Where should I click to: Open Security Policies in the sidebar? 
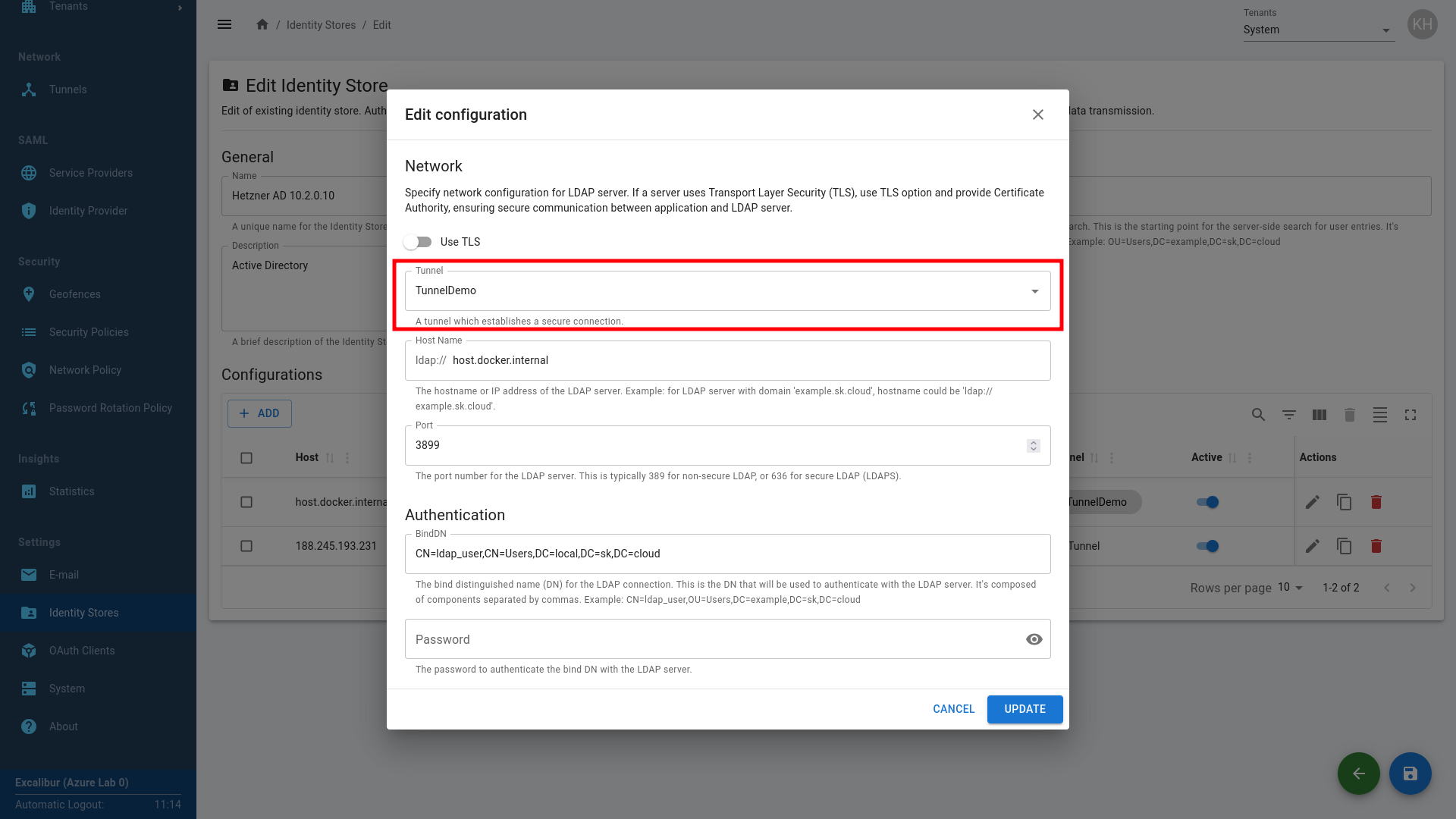(x=89, y=332)
